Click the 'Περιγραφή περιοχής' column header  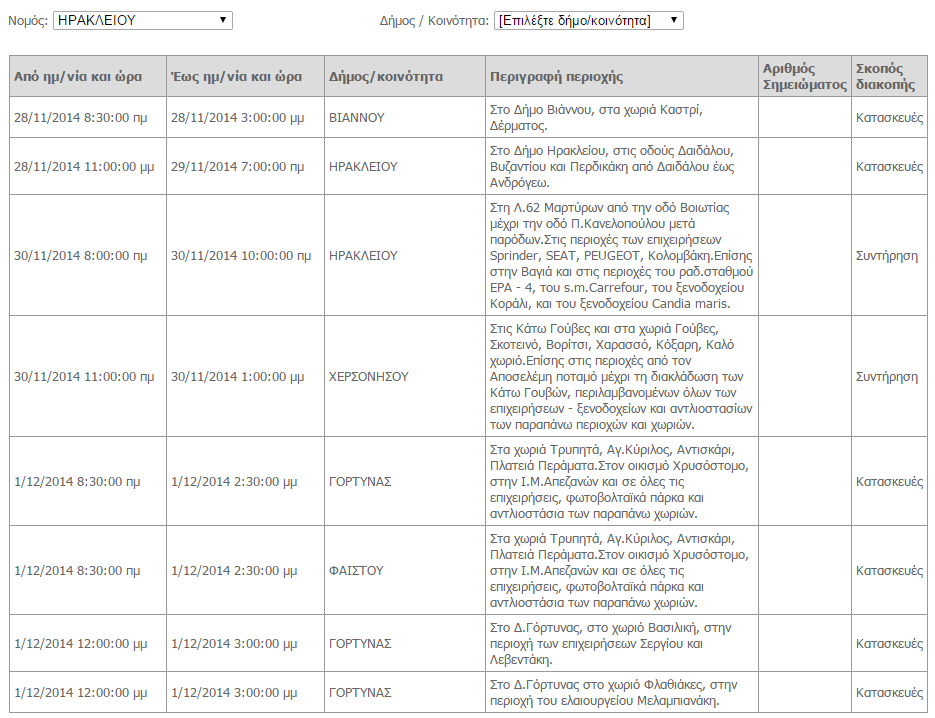click(556, 77)
